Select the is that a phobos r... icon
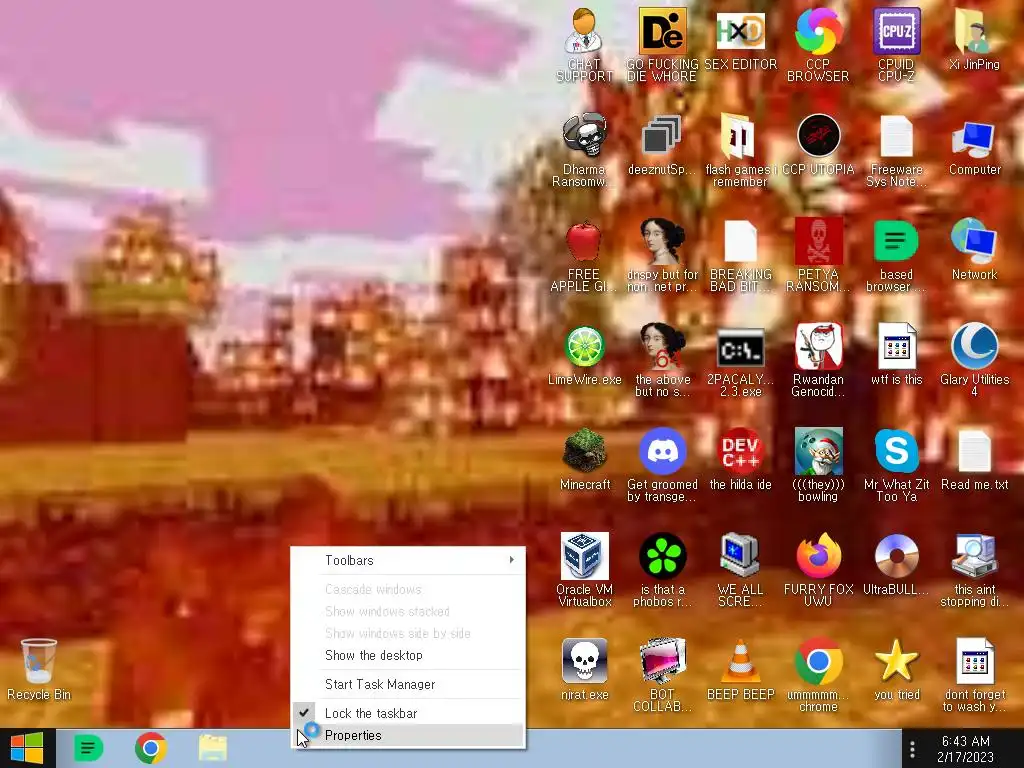The height and width of the screenshot is (768, 1024). pos(662,570)
